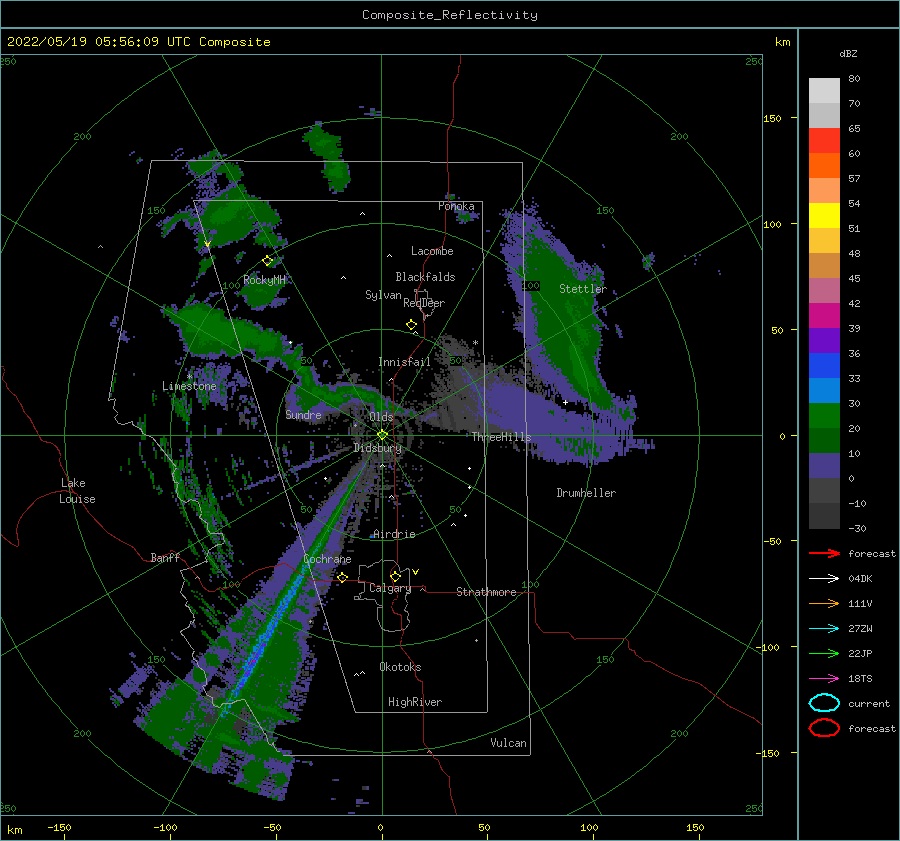This screenshot has width=900, height=841.
Task: Click the yellow diamond marker above Calgary
Action: 395,576
